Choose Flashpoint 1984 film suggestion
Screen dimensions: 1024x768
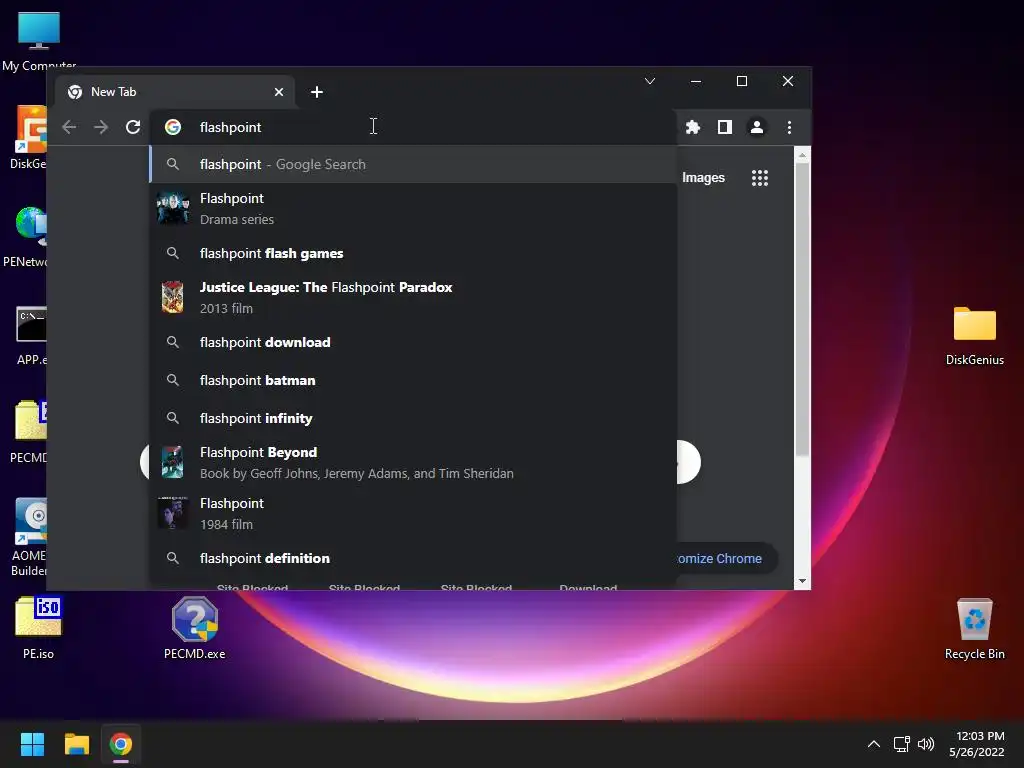point(413,513)
